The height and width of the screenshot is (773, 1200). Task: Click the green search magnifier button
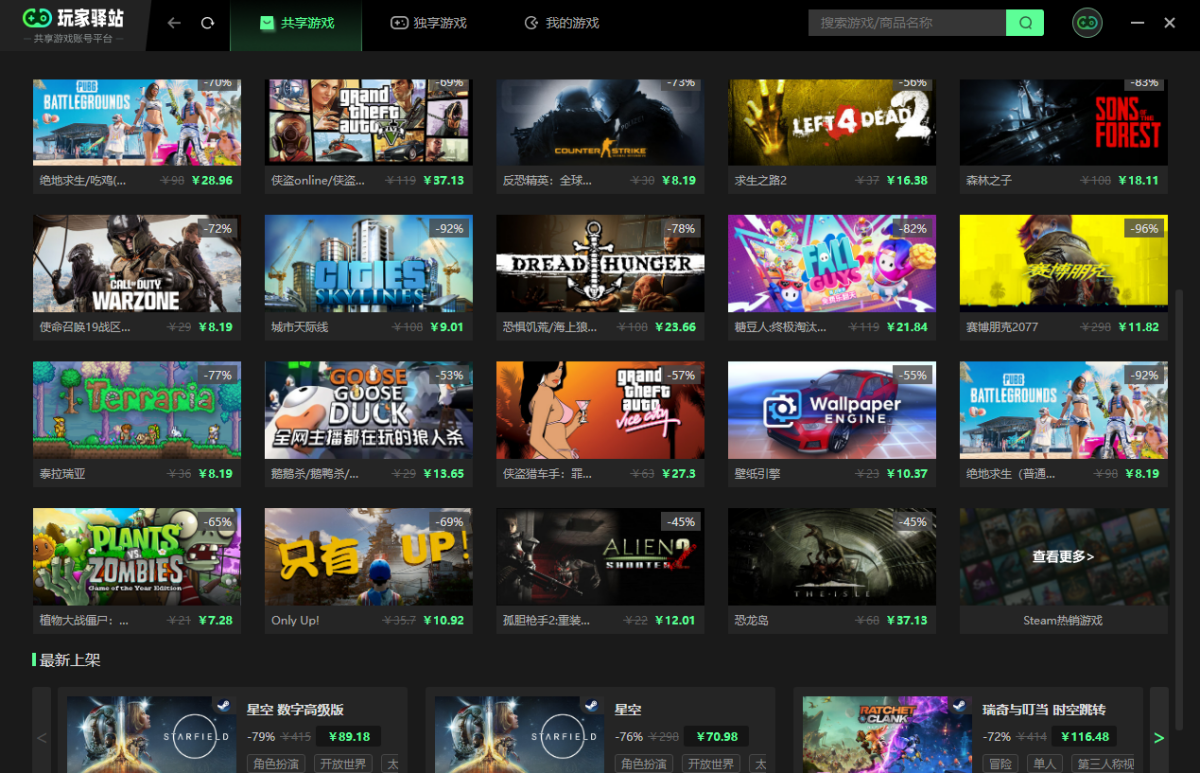point(1025,22)
